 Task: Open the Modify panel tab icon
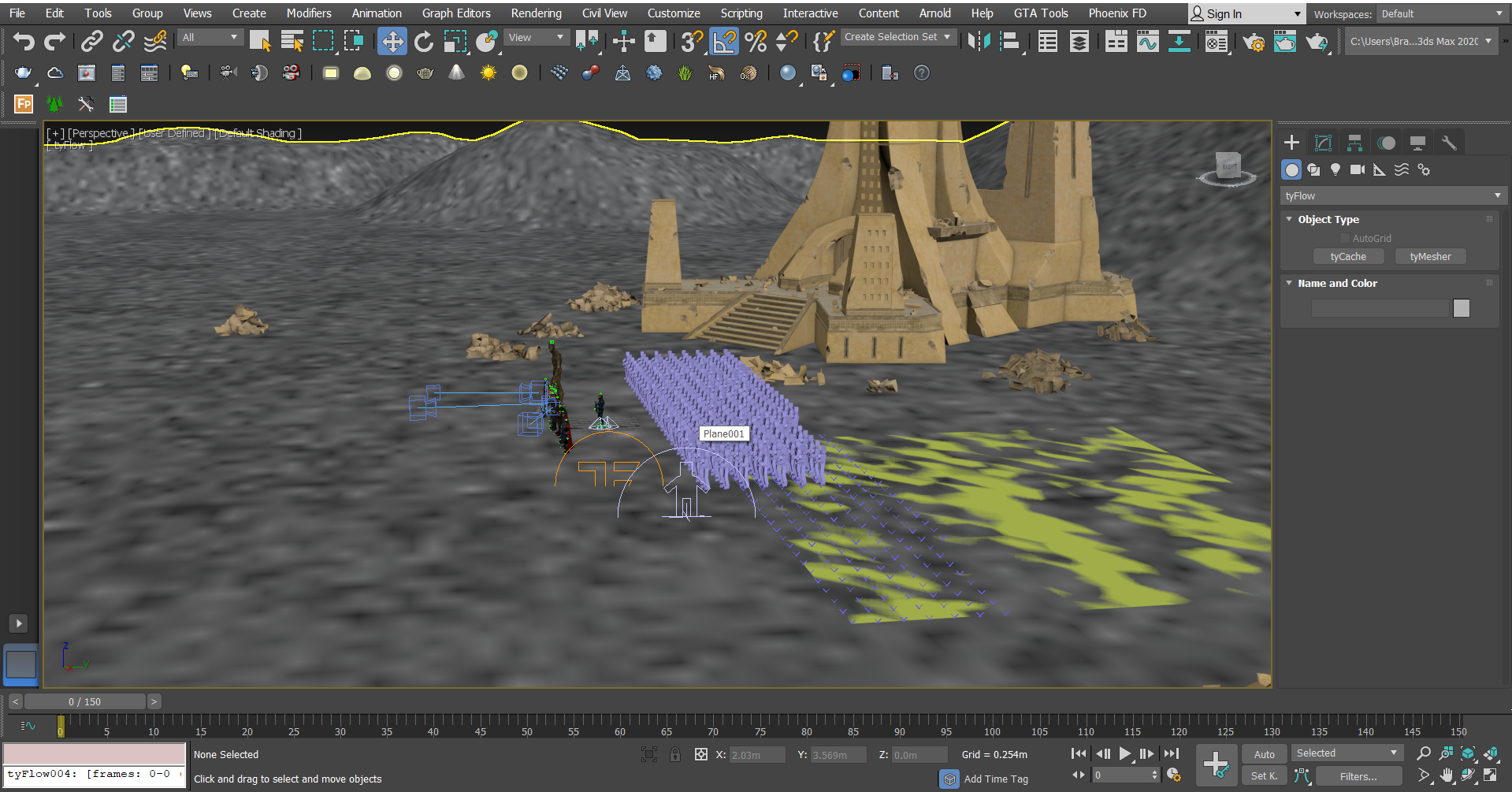(x=1323, y=143)
